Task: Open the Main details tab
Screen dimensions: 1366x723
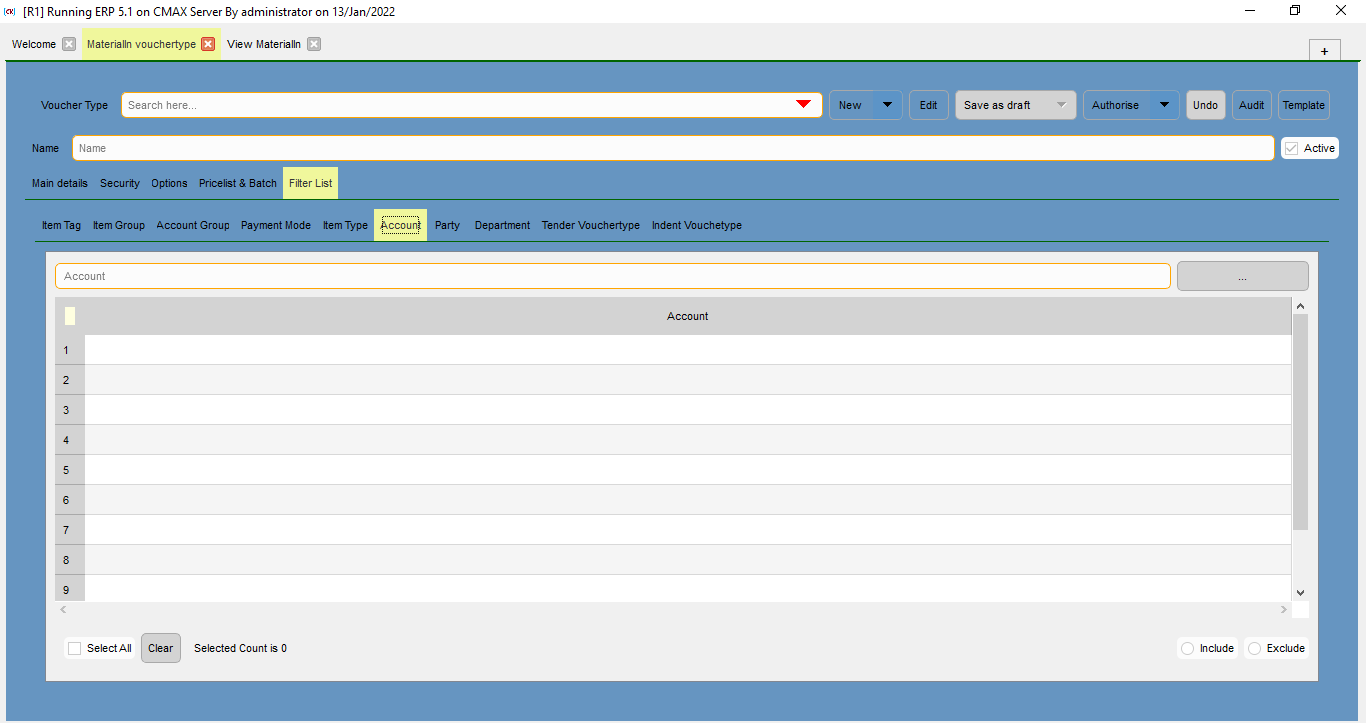Action: pyautogui.click(x=60, y=183)
